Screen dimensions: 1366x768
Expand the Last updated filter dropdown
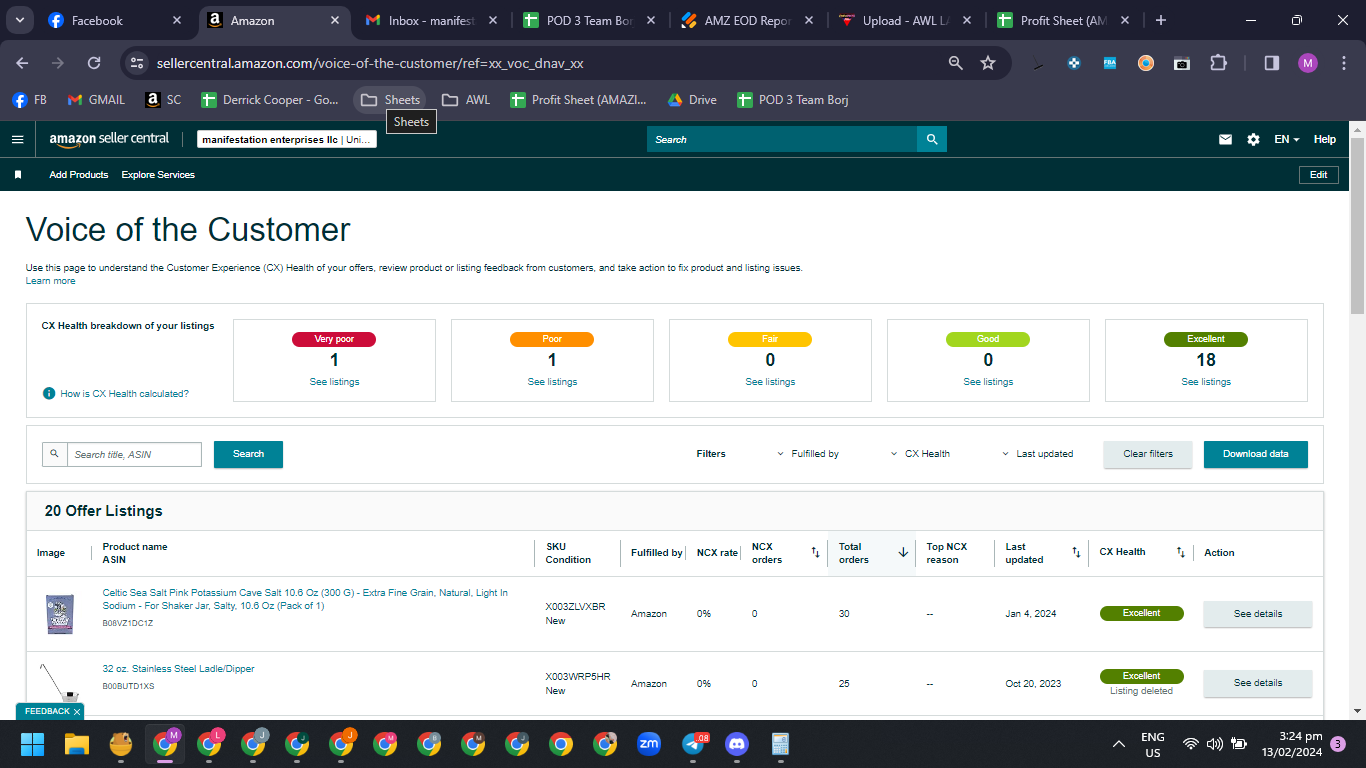click(x=1038, y=454)
